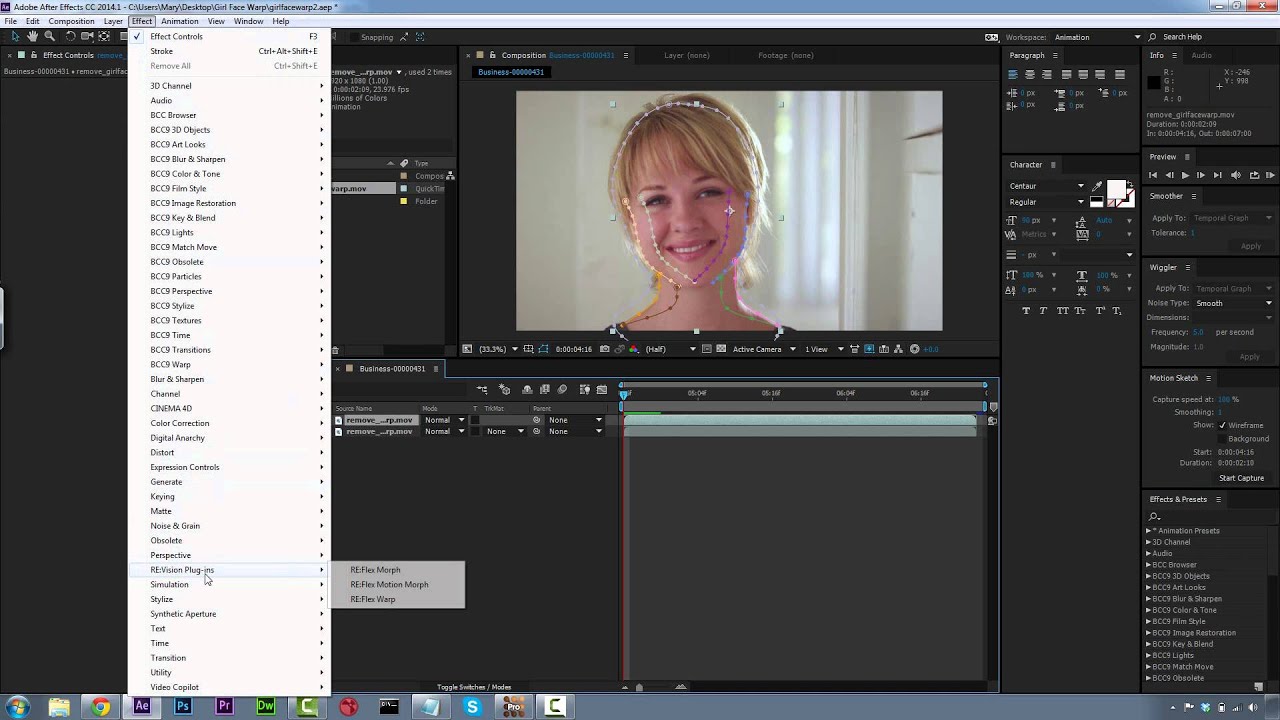Toggle Background checkbox in Motion Sketch
The width and height of the screenshot is (1280, 720).
1222,439
